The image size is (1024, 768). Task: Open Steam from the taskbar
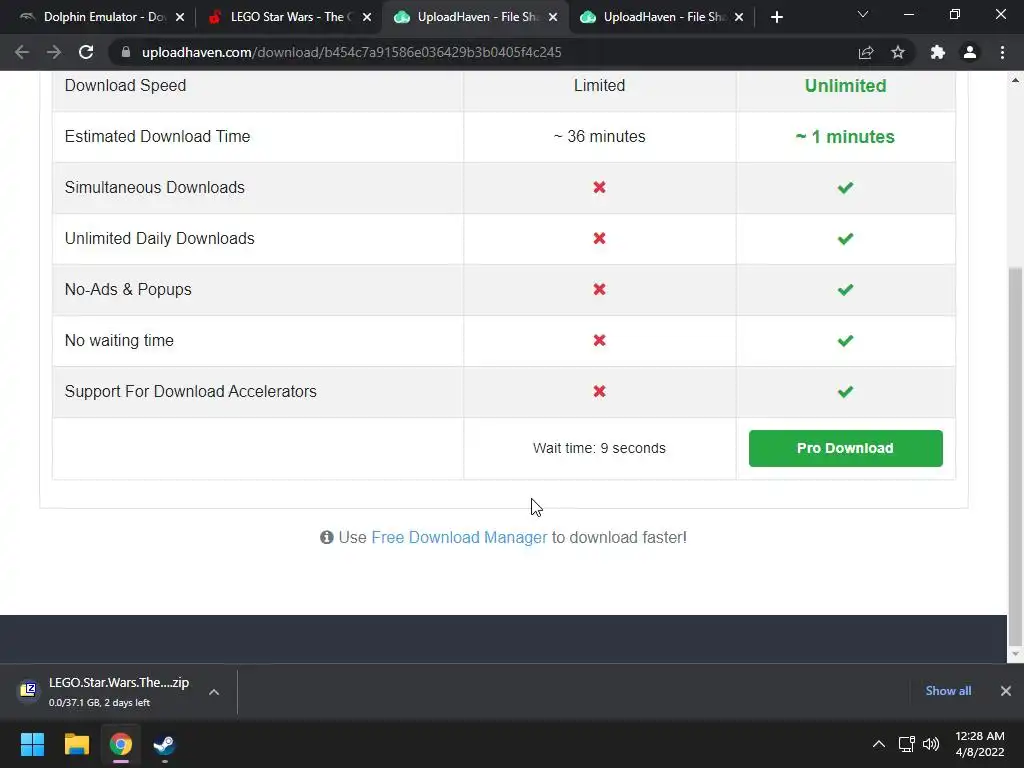click(164, 744)
